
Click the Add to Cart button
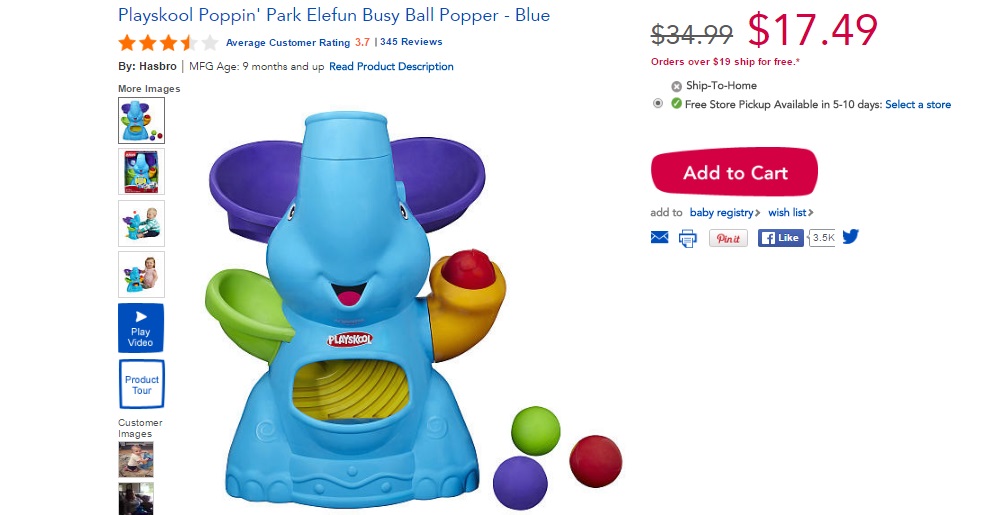[734, 172]
